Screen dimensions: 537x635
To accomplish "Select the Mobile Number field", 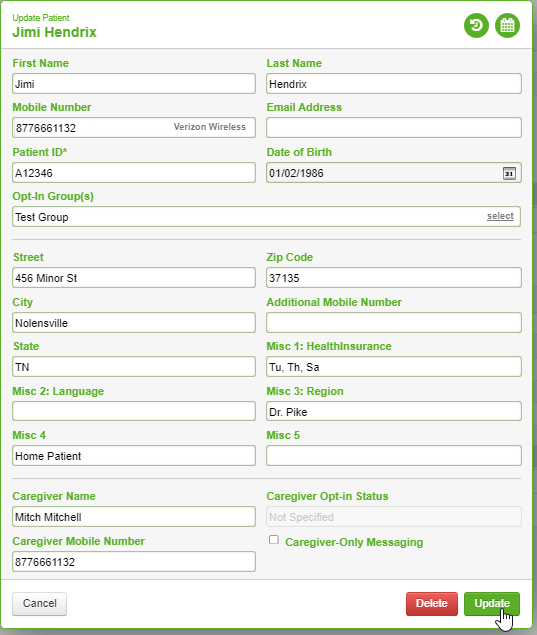I will [134, 128].
